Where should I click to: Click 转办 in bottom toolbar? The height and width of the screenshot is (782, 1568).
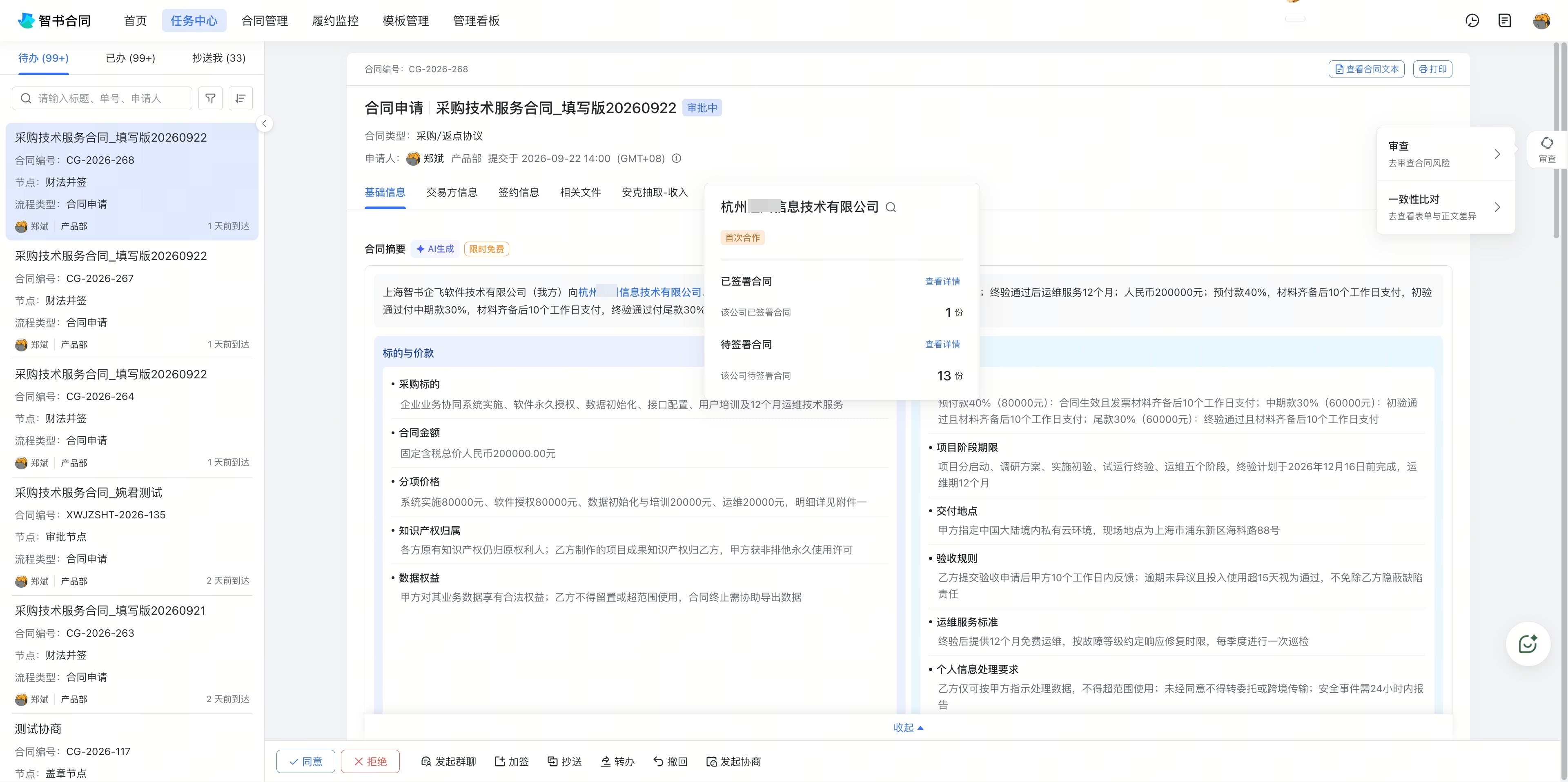tap(617, 761)
